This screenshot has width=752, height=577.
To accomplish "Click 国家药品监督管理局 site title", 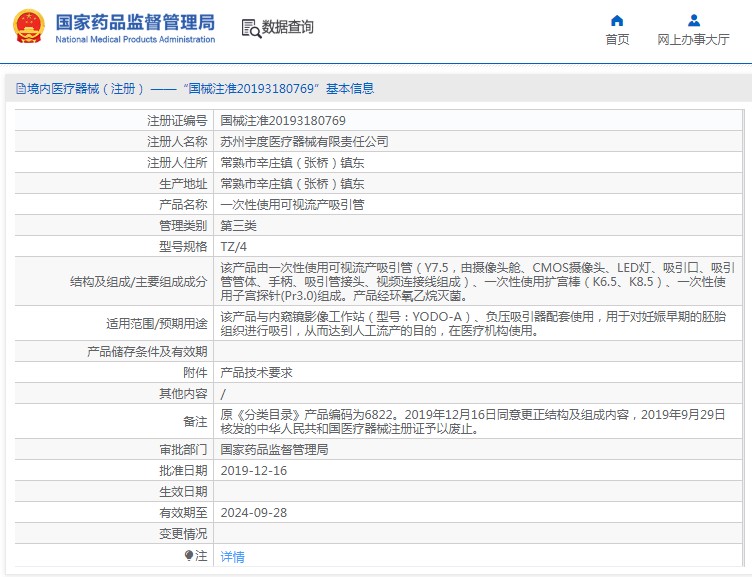I will (x=135, y=22).
